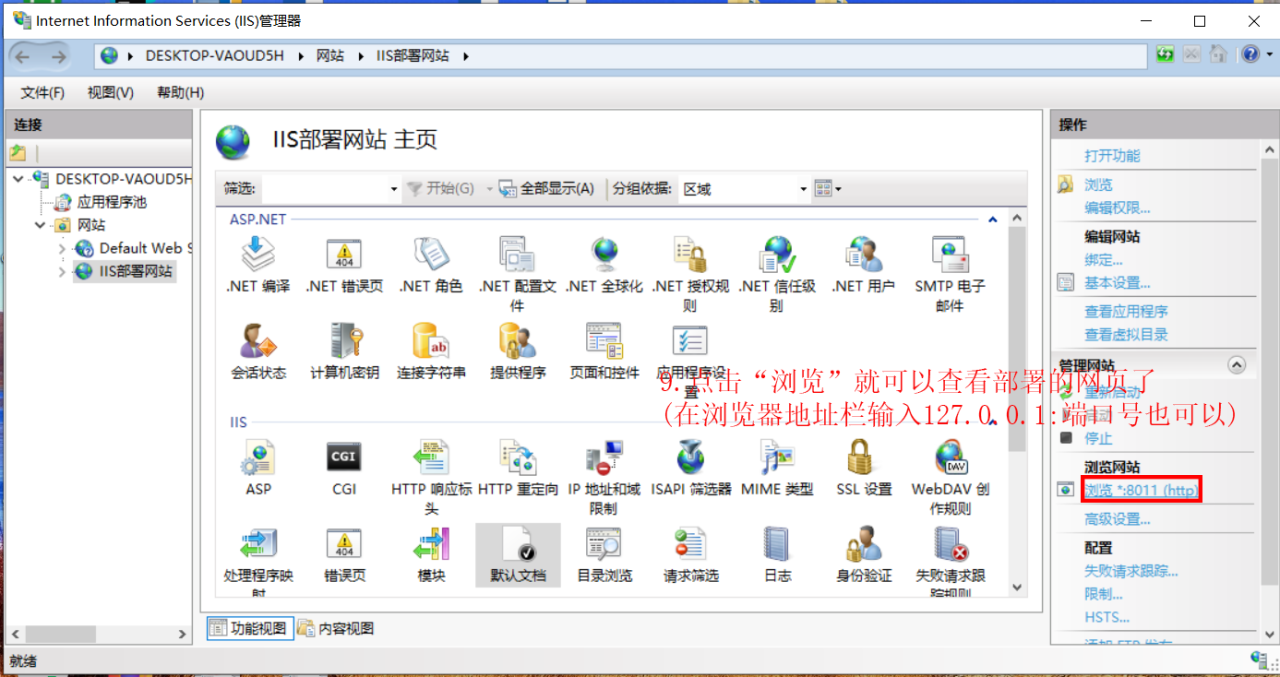Click the 高级设置... link

1117,519
